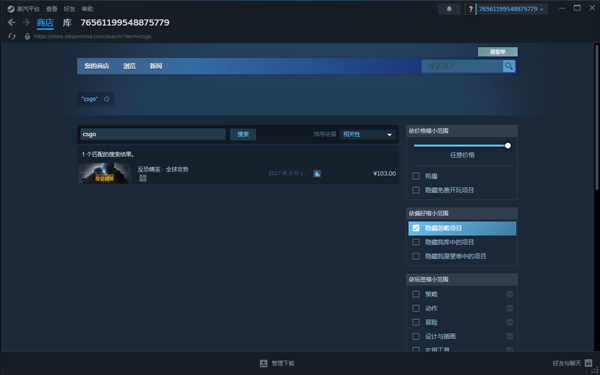Uncheck the highlighted hide-ignored-items checkbox

tap(416, 228)
